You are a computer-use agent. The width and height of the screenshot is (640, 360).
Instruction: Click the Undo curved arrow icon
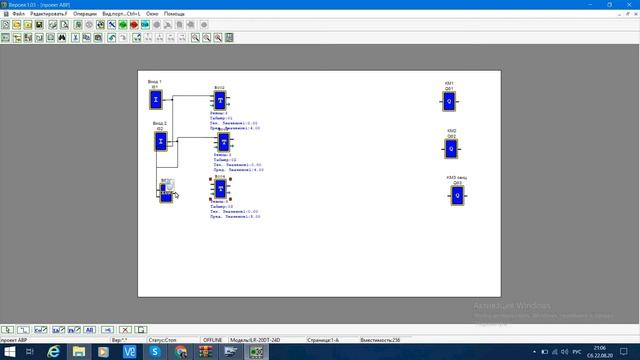pyautogui.click(x=111, y=38)
